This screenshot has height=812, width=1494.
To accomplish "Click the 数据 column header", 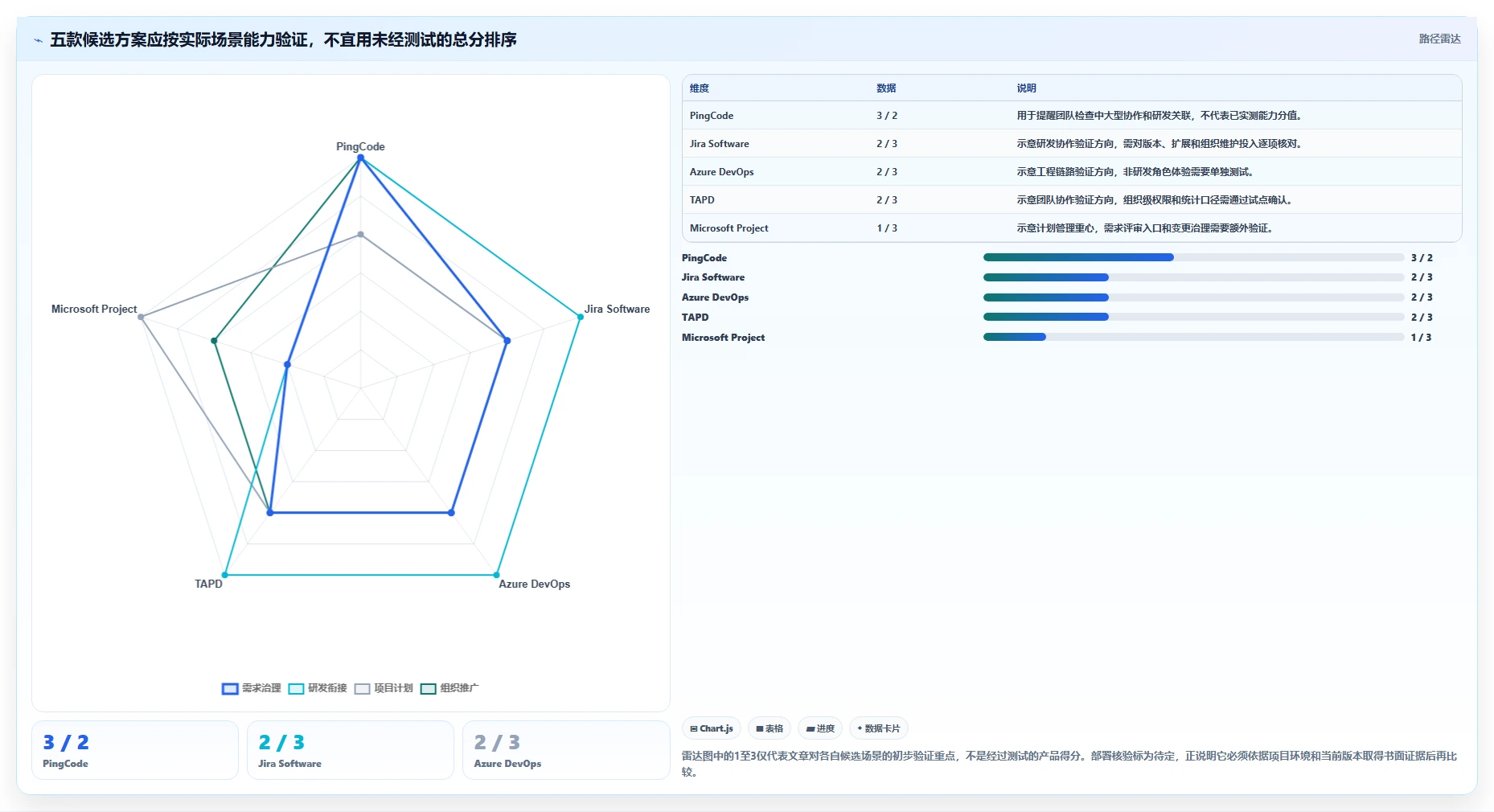I will click(886, 88).
